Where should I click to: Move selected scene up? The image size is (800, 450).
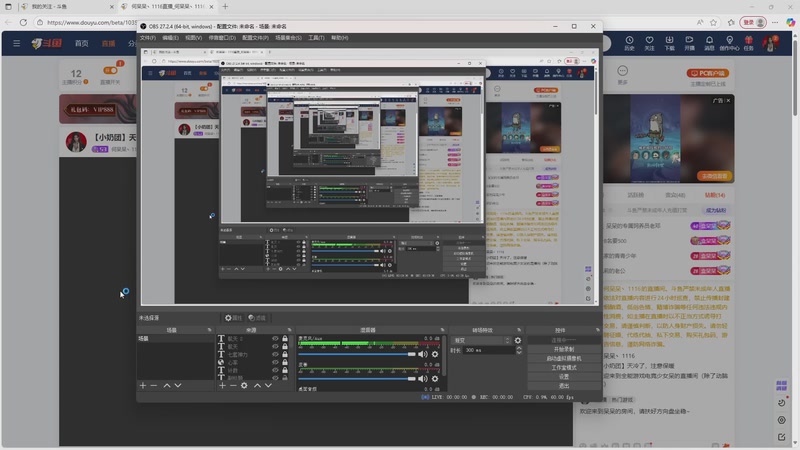[x=167, y=386]
